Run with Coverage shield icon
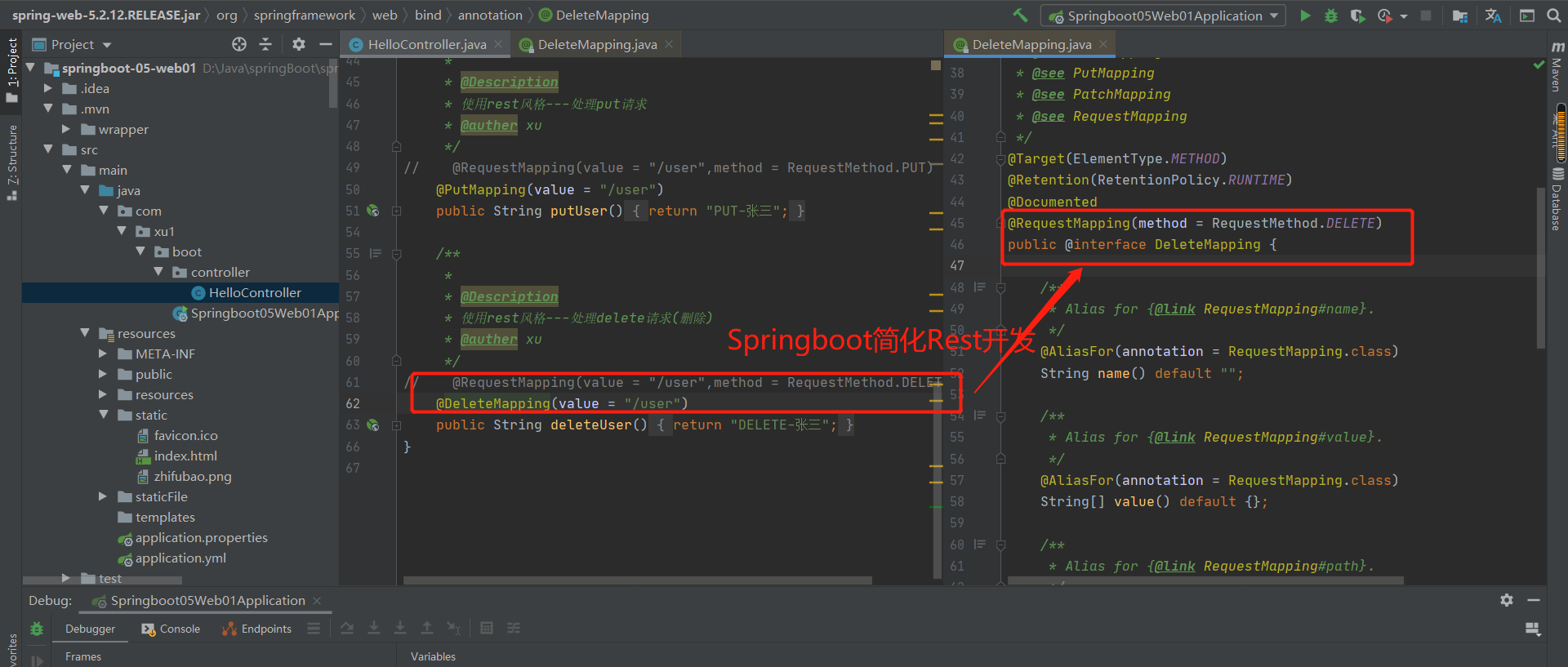The image size is (1568, 667). pyautogui.click(x=1357, y=16)
